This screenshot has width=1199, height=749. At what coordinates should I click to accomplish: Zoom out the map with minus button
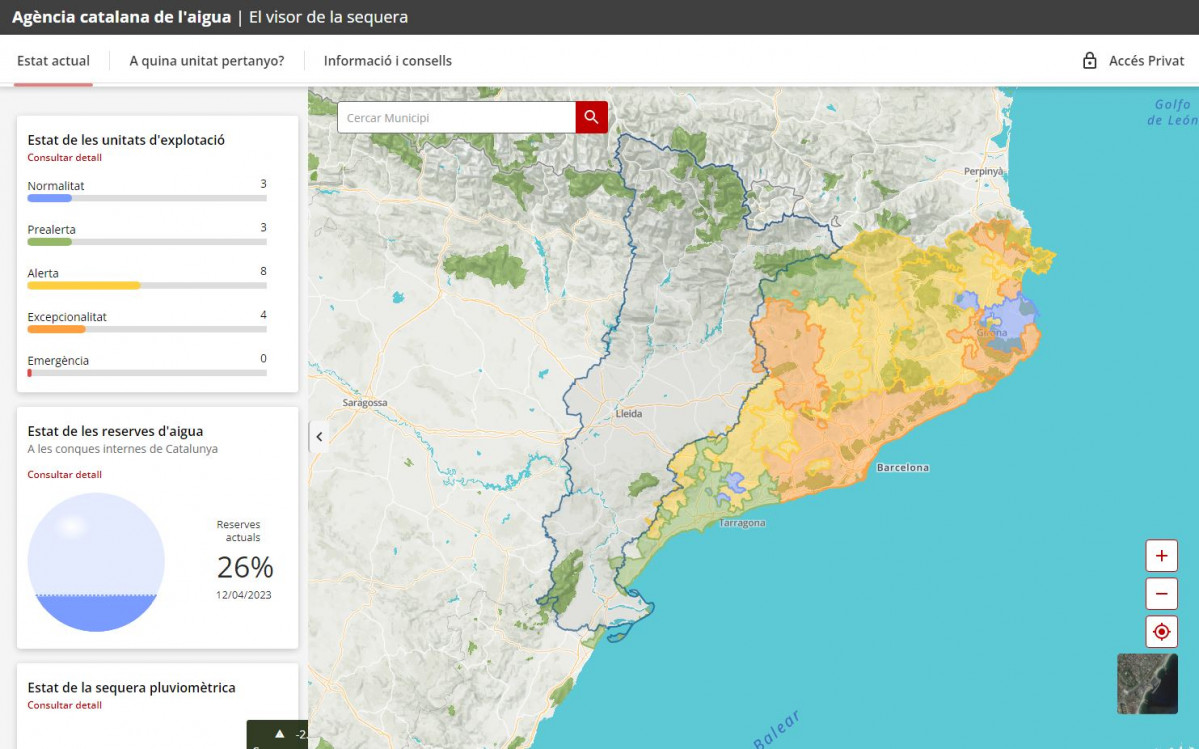click(x=1161, y=594)
